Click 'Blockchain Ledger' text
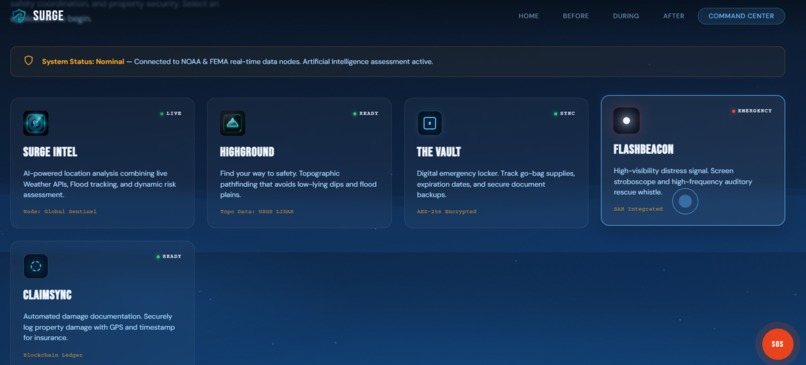 coord(53,355)
